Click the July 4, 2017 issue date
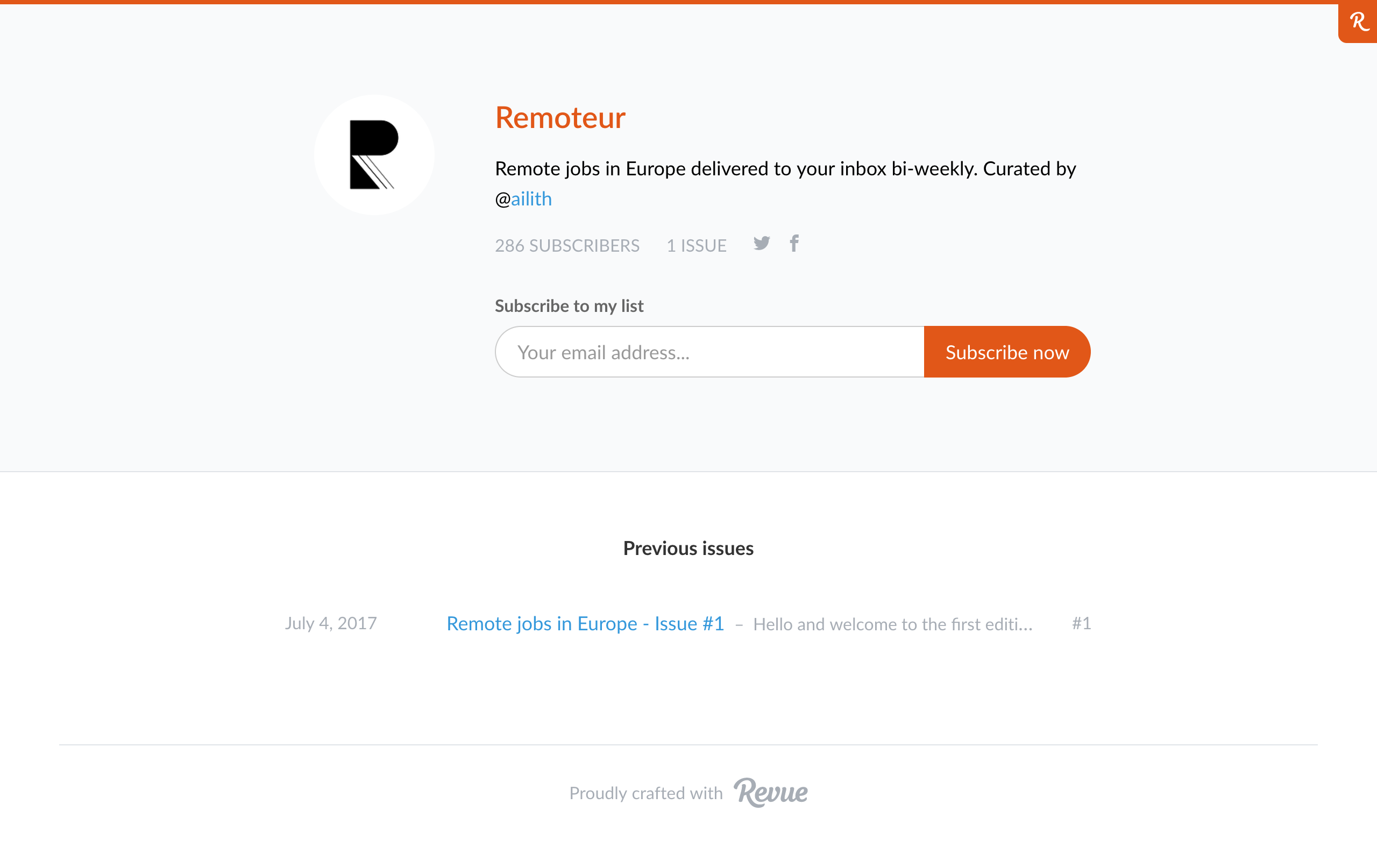 330,623
